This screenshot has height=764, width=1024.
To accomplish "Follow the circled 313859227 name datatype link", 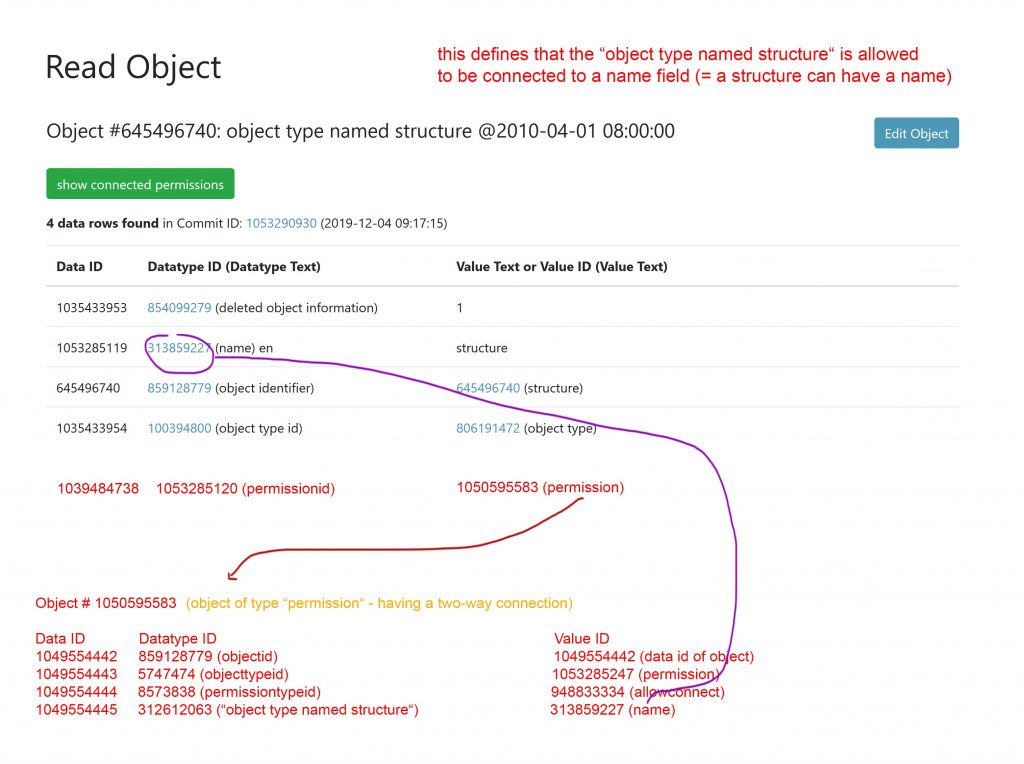I will pyautogui.click(x=179, y=348).
